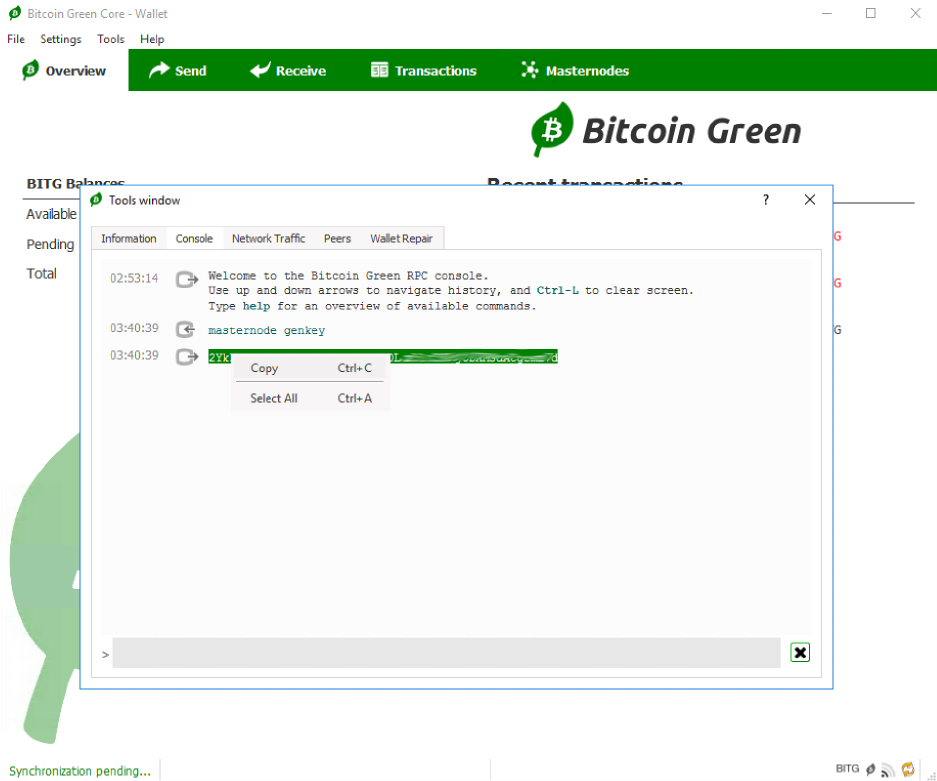Viewport: 937px width, 781px height.
Task: Click the 02:53:14 timestamp
Action: (134, 278)
